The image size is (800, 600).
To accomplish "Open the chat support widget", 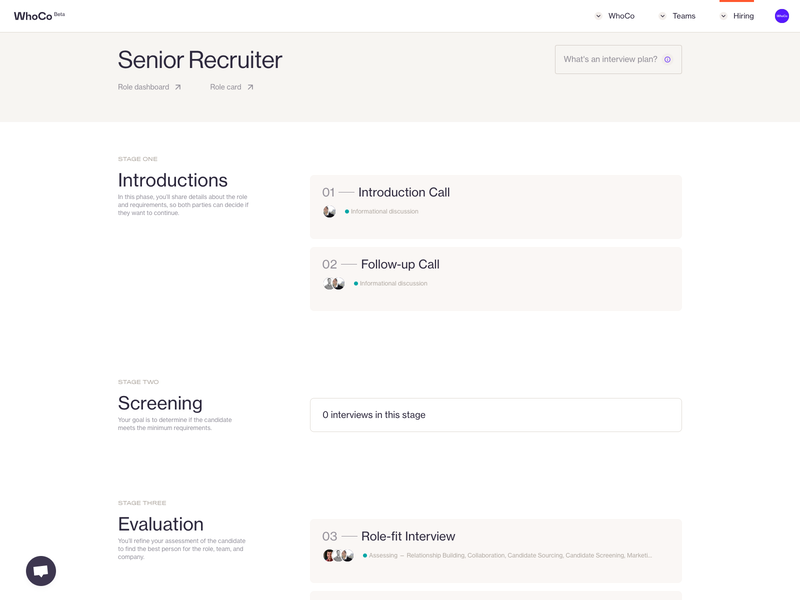I will click(41, 570).
